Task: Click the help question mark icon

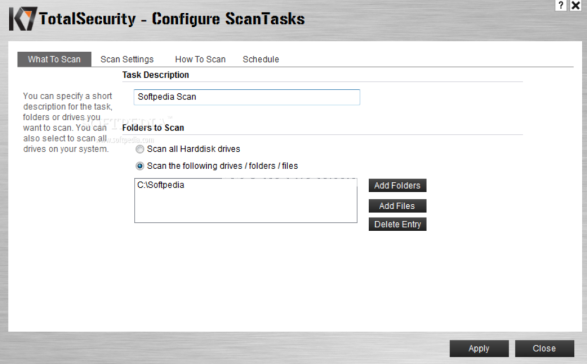Action: coord(560,5)
